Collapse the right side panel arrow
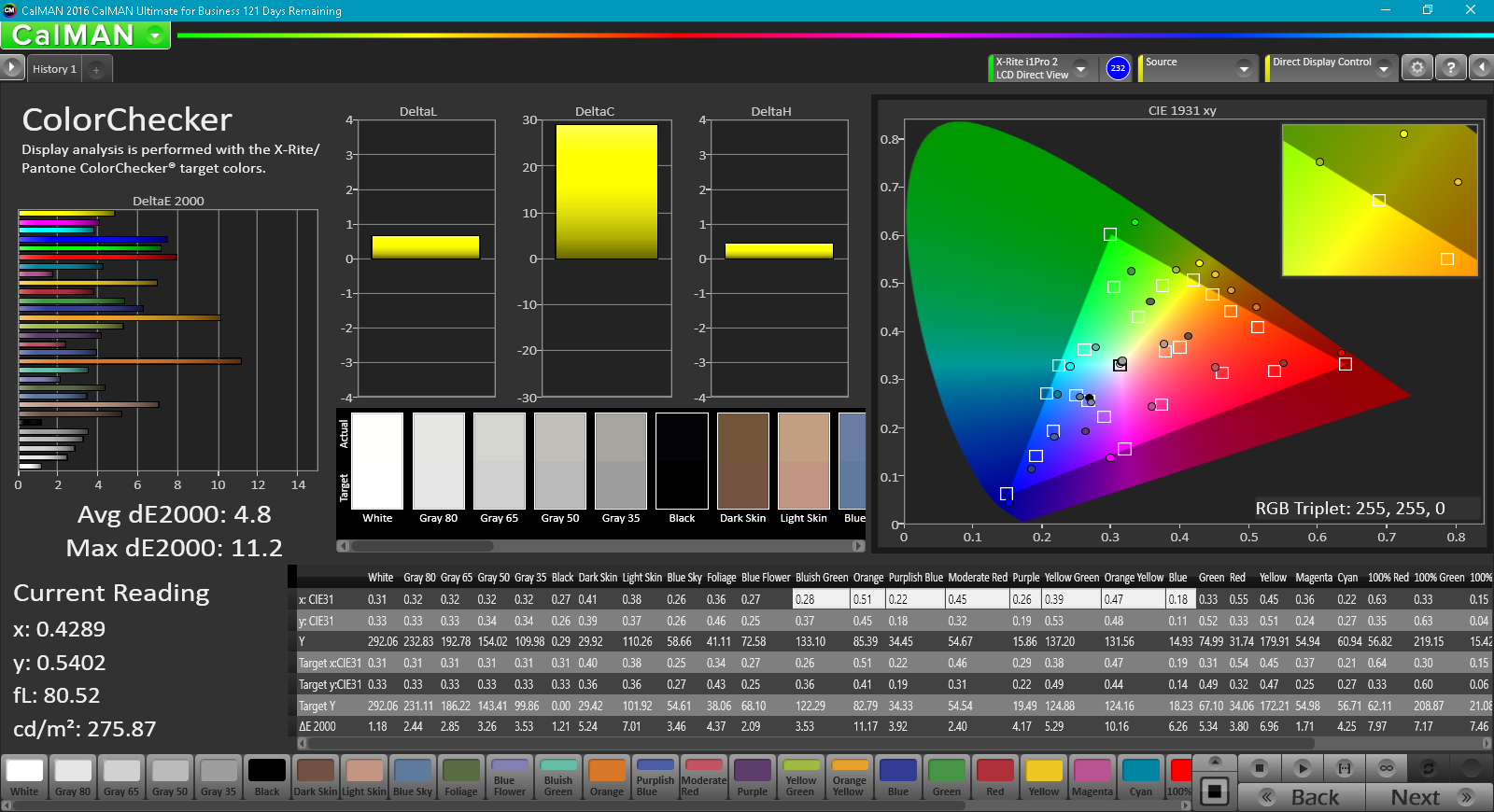Viewport: 1494px width, 812px height. pos(1482,68)
